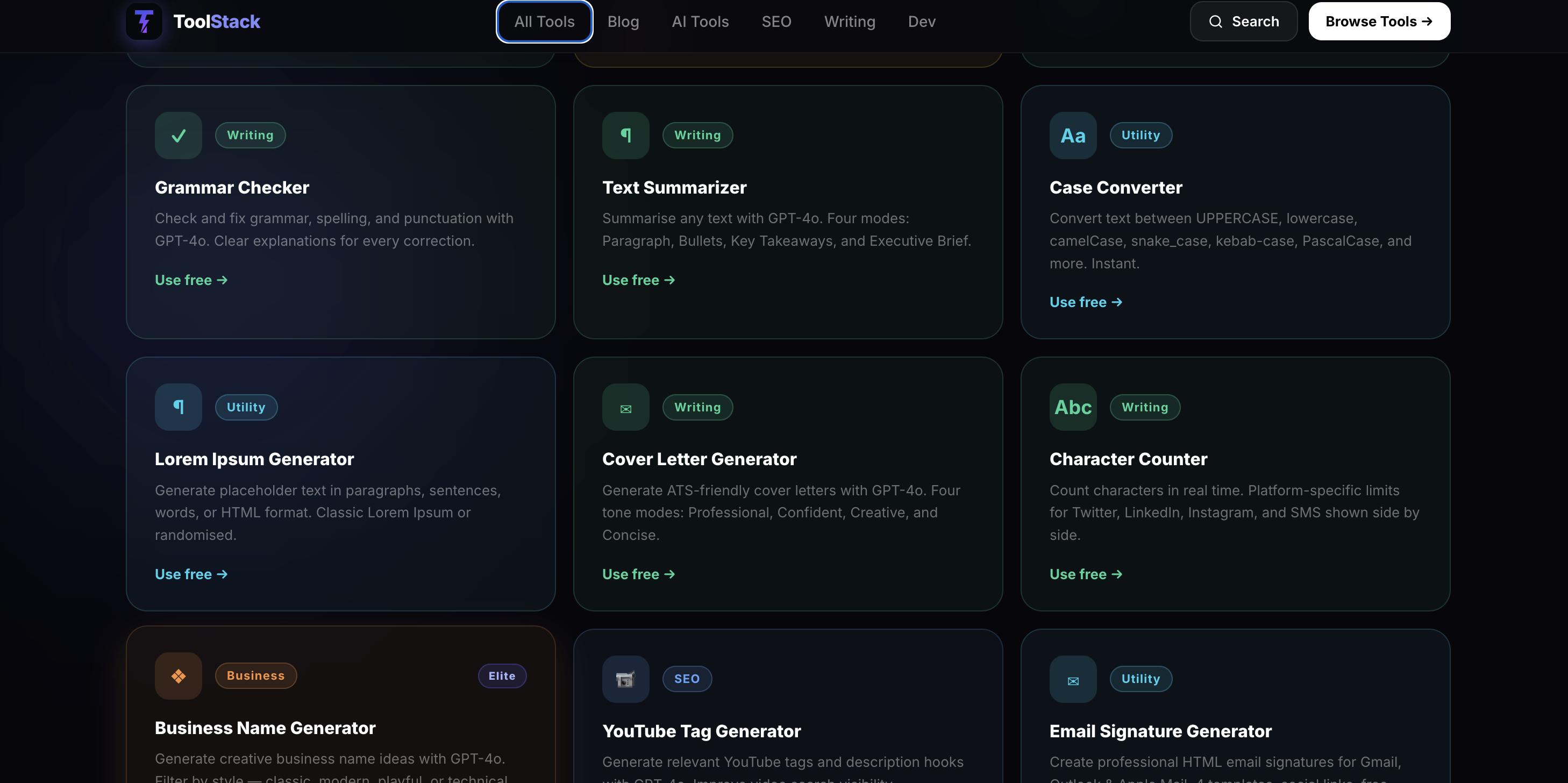Switch to the Blog tab
Screen dimensions: 1568x783
623,22
